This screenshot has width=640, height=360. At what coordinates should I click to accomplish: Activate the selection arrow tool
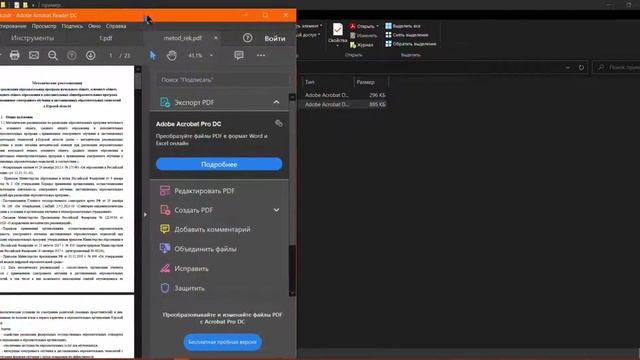pyautogui.click(x=153, y=55)
